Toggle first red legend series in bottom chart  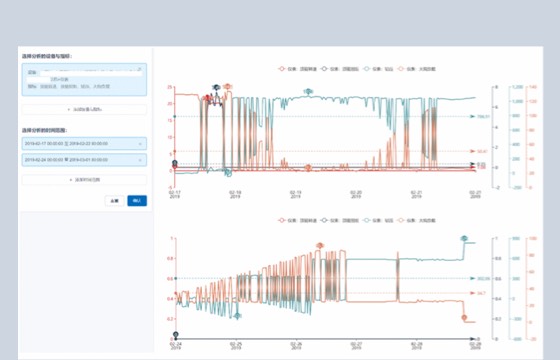tap(298, 220)
